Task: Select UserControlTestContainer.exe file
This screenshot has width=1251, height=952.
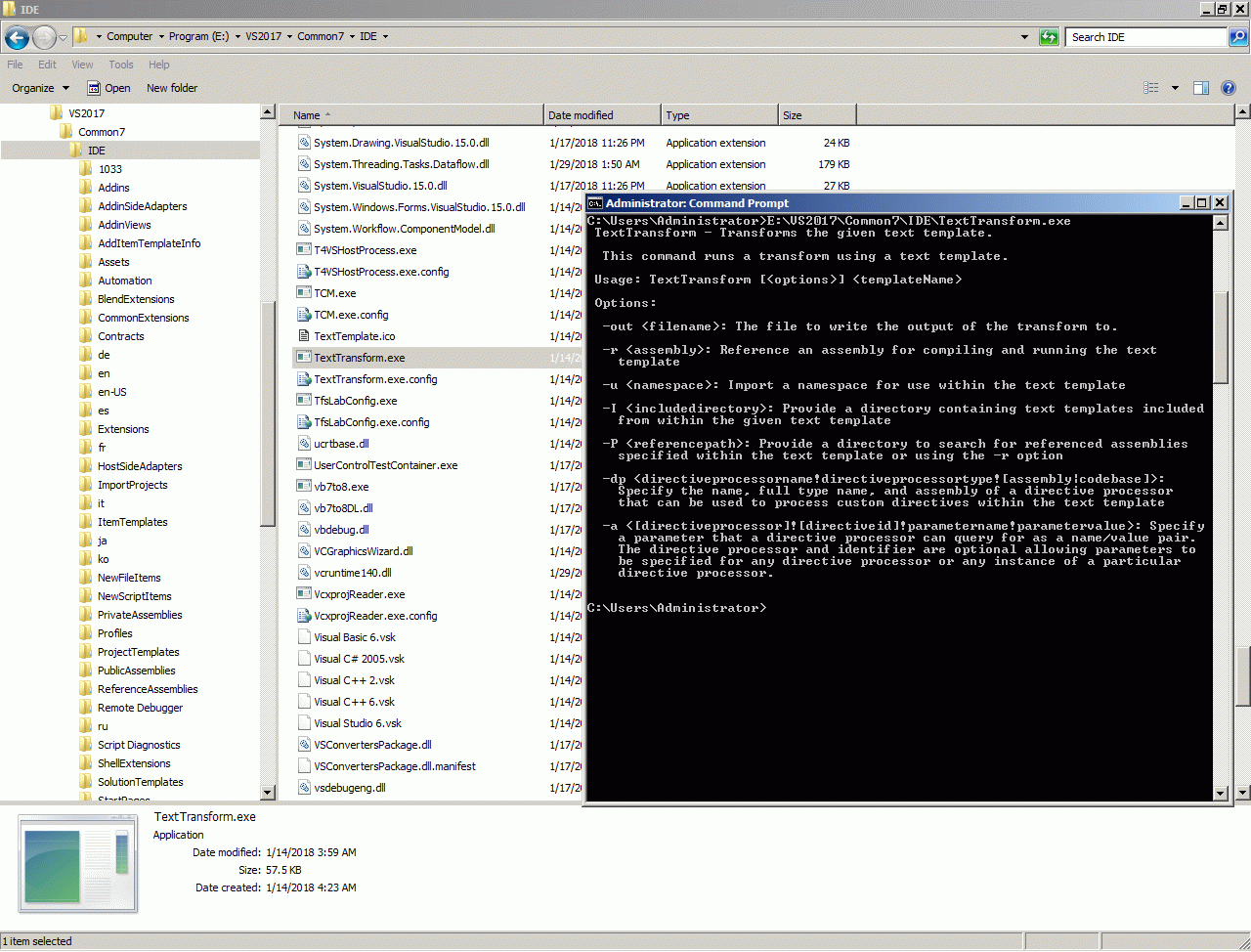Action: [x=386, y=465]
